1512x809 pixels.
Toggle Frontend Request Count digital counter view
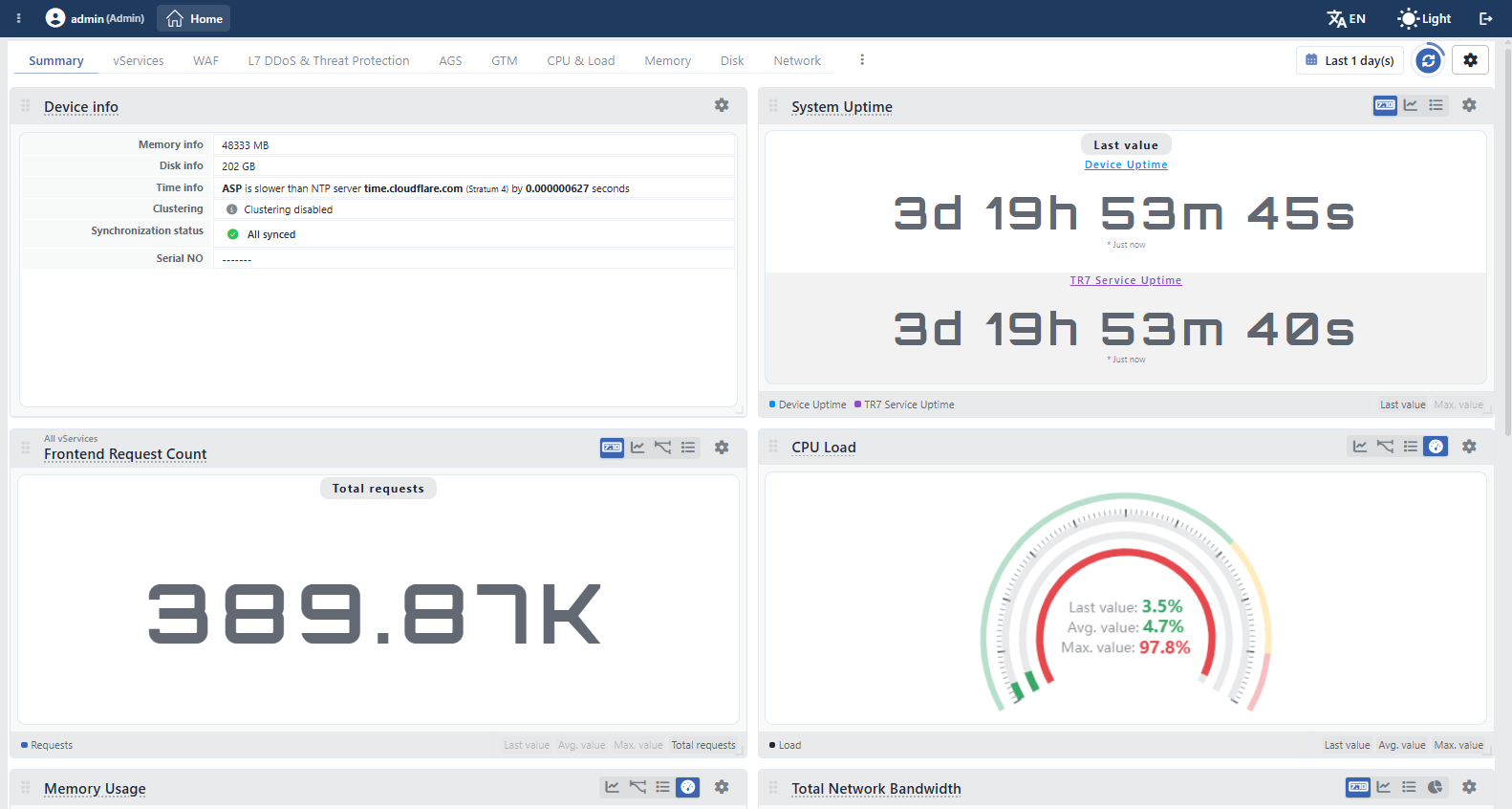click(612, 447)
